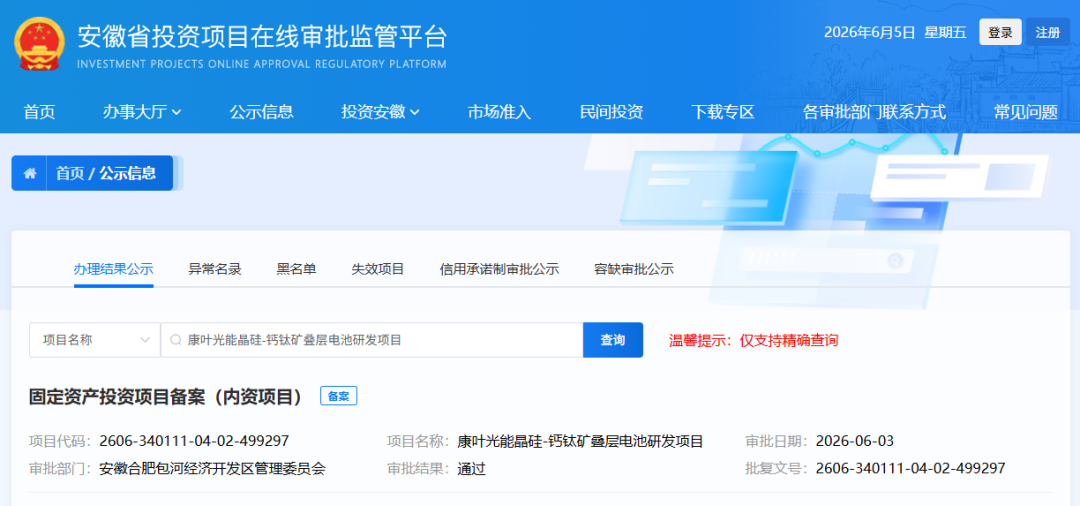Select the 办理结果公示 tab
This screenshot has height=506, width=1080.
[x=114, y=269]
